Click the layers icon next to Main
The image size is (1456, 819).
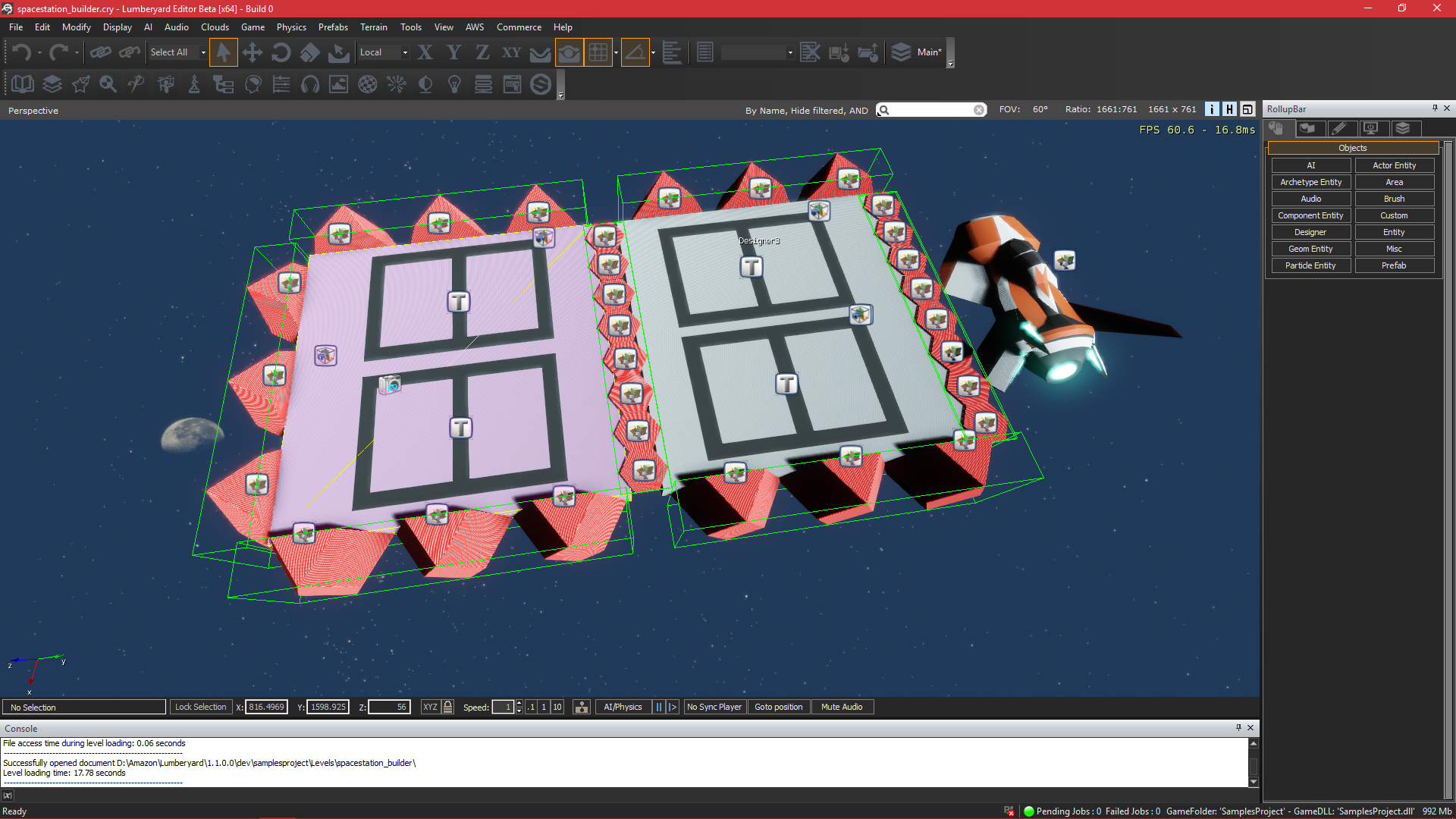click(901, 52)
